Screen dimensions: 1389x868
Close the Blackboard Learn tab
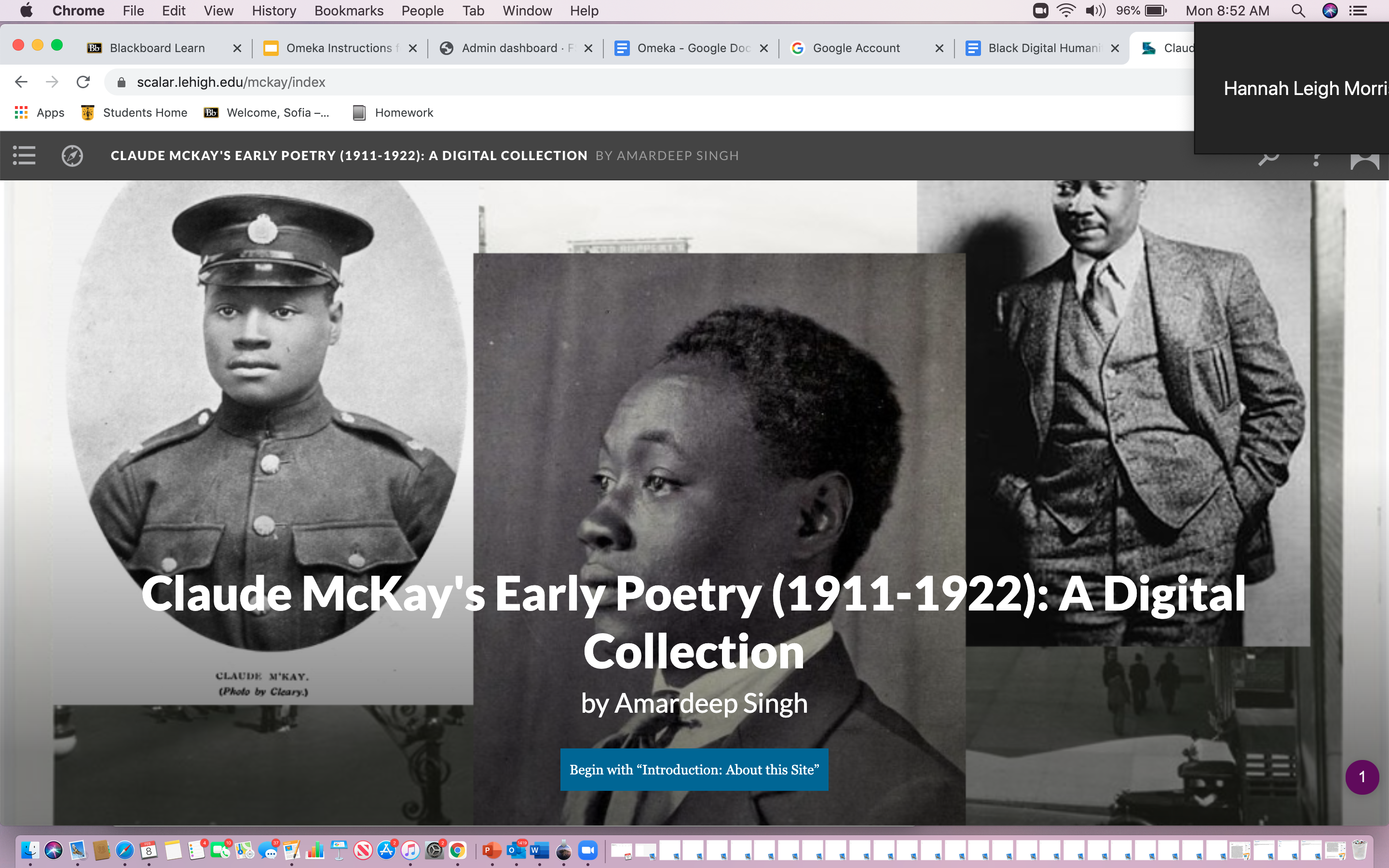[x=237, y=48]
